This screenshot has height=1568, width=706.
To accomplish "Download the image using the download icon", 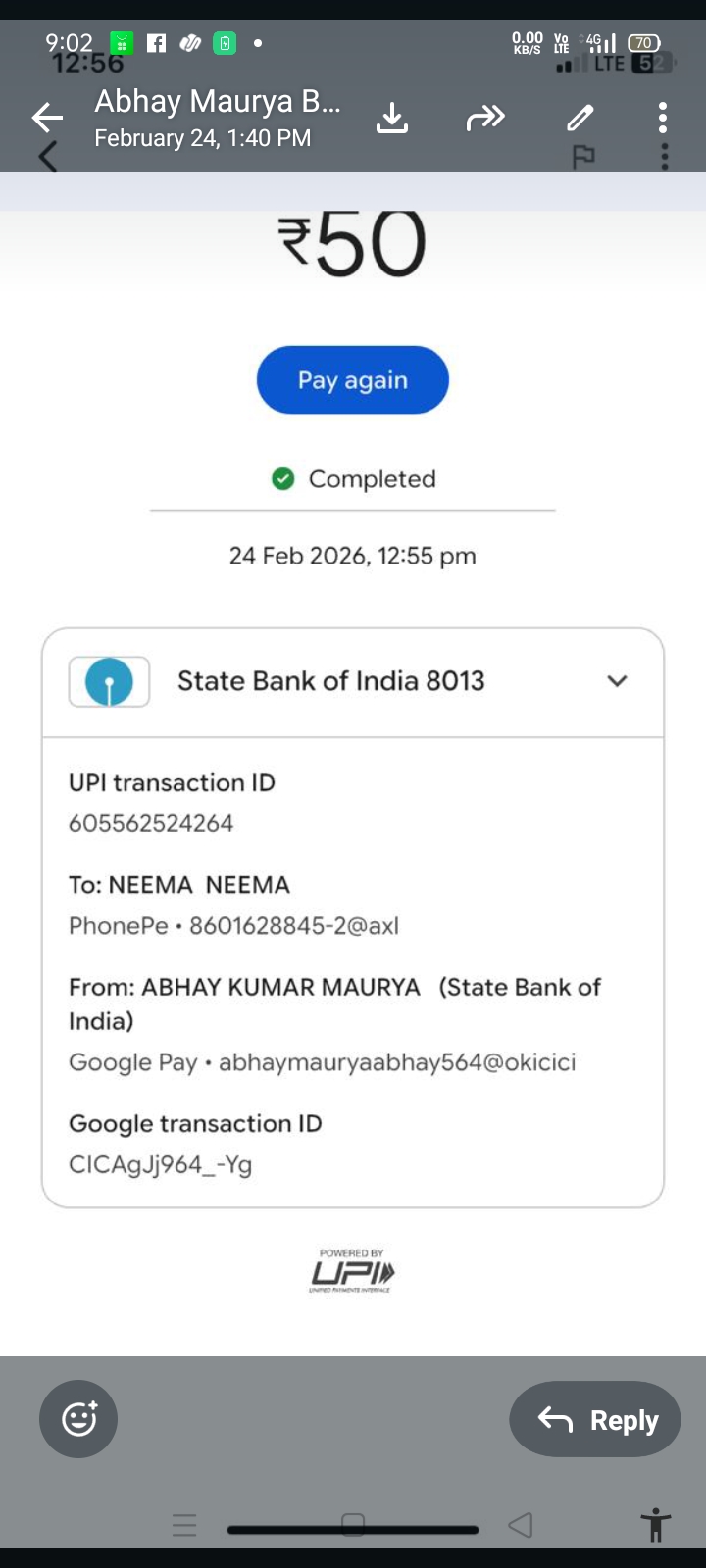I will coord(392,119).
